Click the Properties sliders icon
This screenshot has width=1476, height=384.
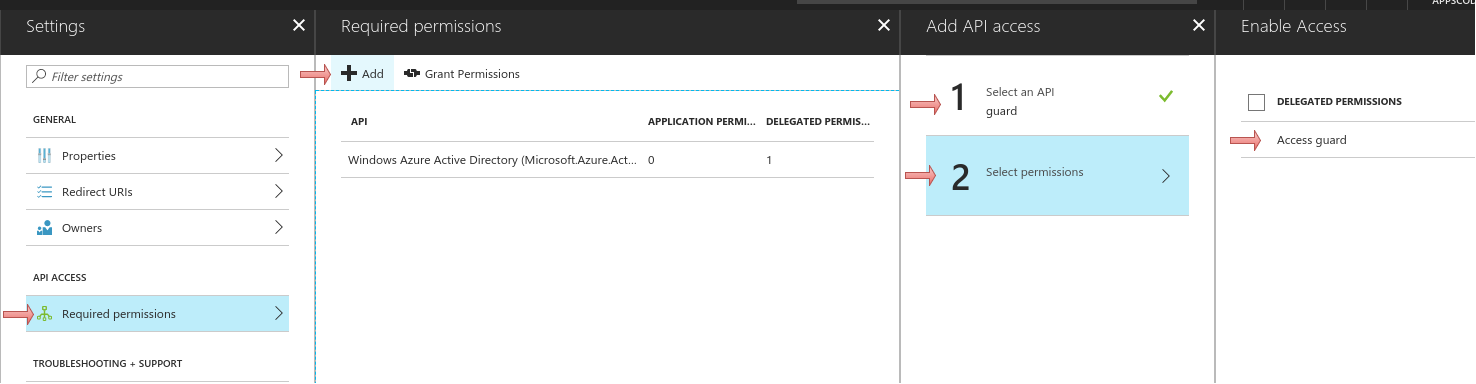pos(44,156)
